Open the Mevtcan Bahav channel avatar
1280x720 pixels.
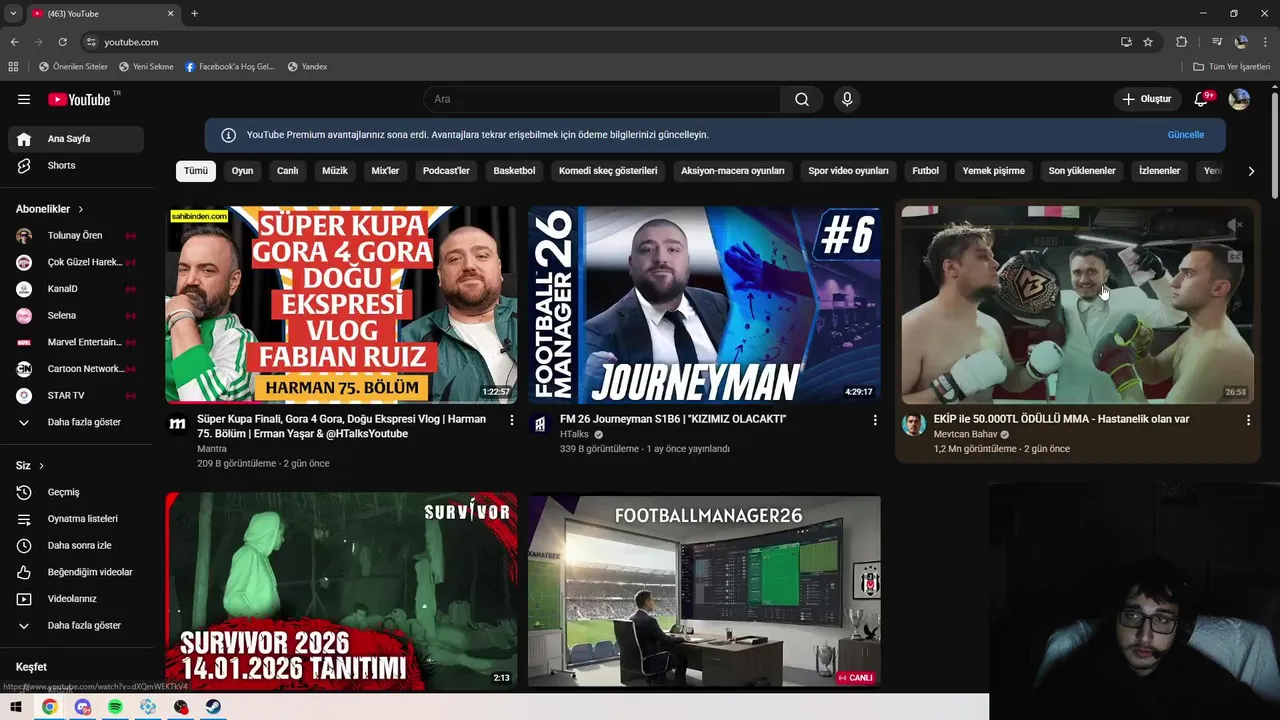914,424
